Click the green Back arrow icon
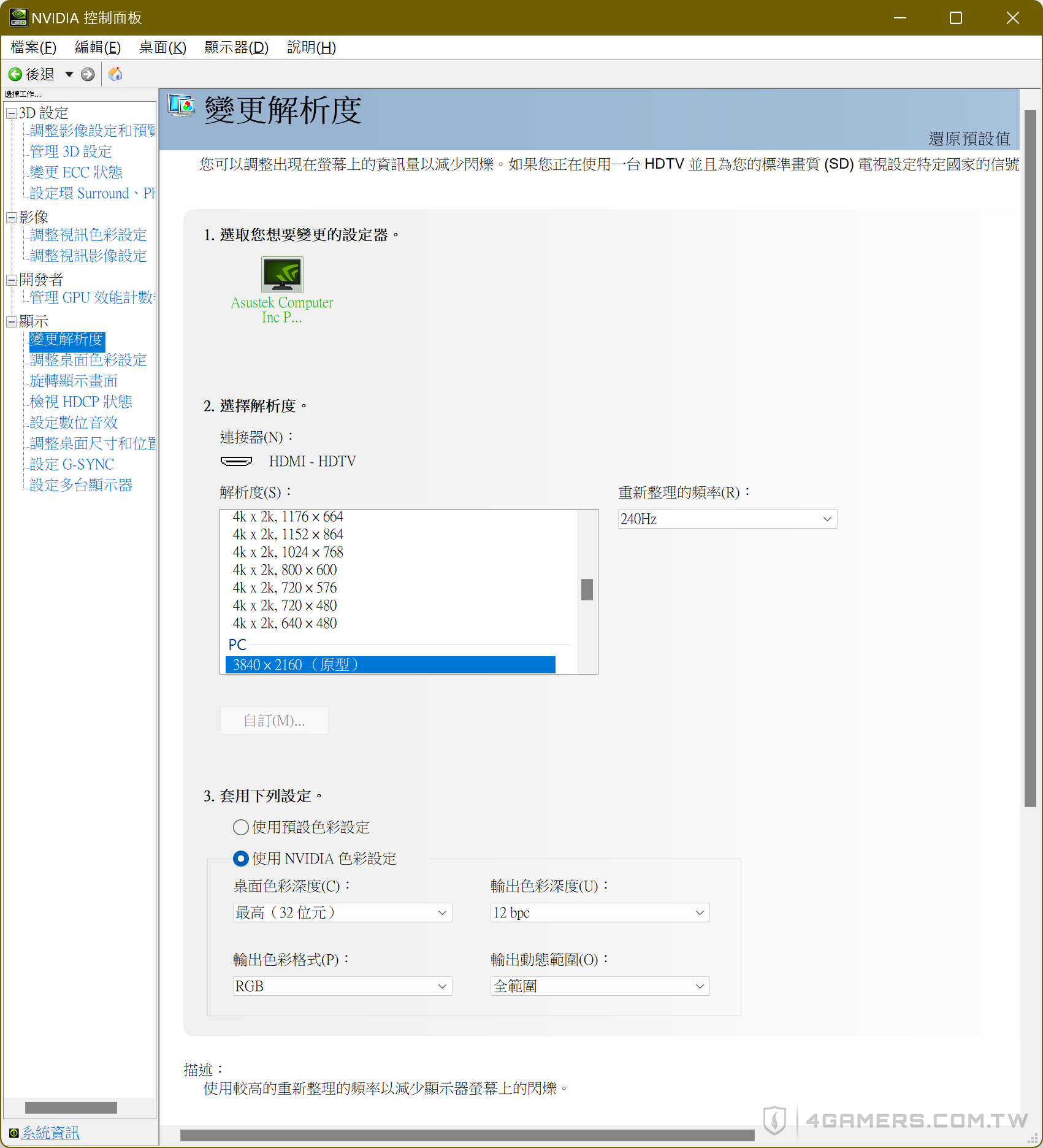The image size is (1043, 1148). click(x=15, y=74)
